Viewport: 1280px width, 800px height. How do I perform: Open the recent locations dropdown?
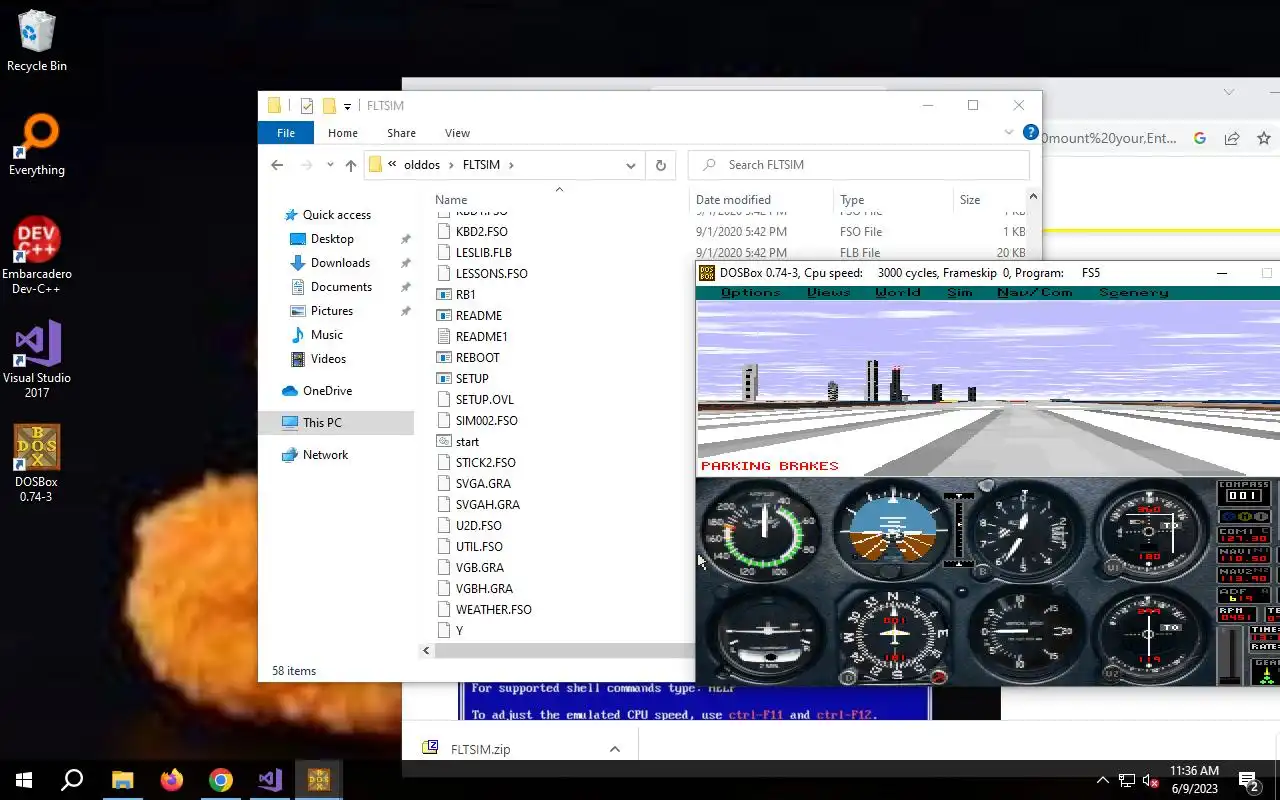[x=330, y=165]
